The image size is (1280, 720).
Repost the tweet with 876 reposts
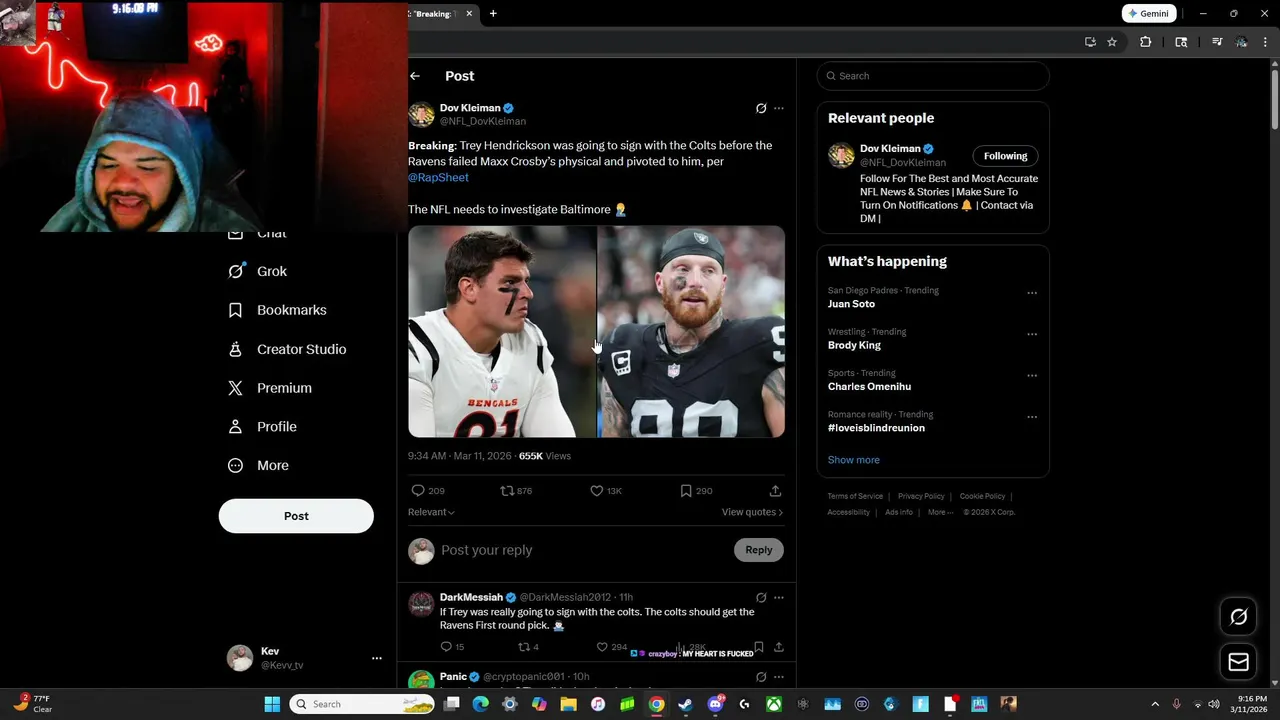point(507,491)
